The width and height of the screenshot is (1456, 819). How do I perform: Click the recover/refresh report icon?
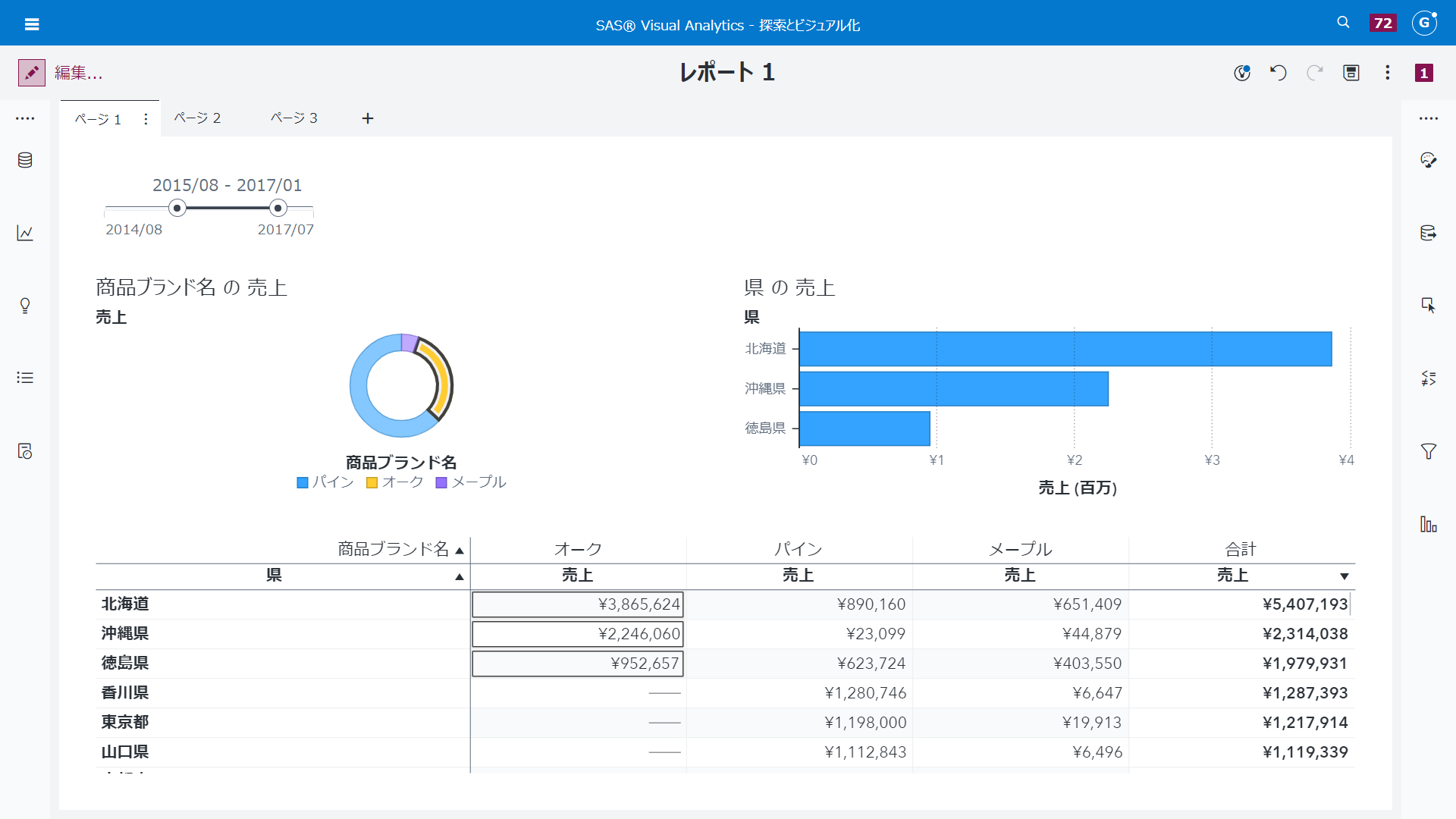coord(1241,73)
